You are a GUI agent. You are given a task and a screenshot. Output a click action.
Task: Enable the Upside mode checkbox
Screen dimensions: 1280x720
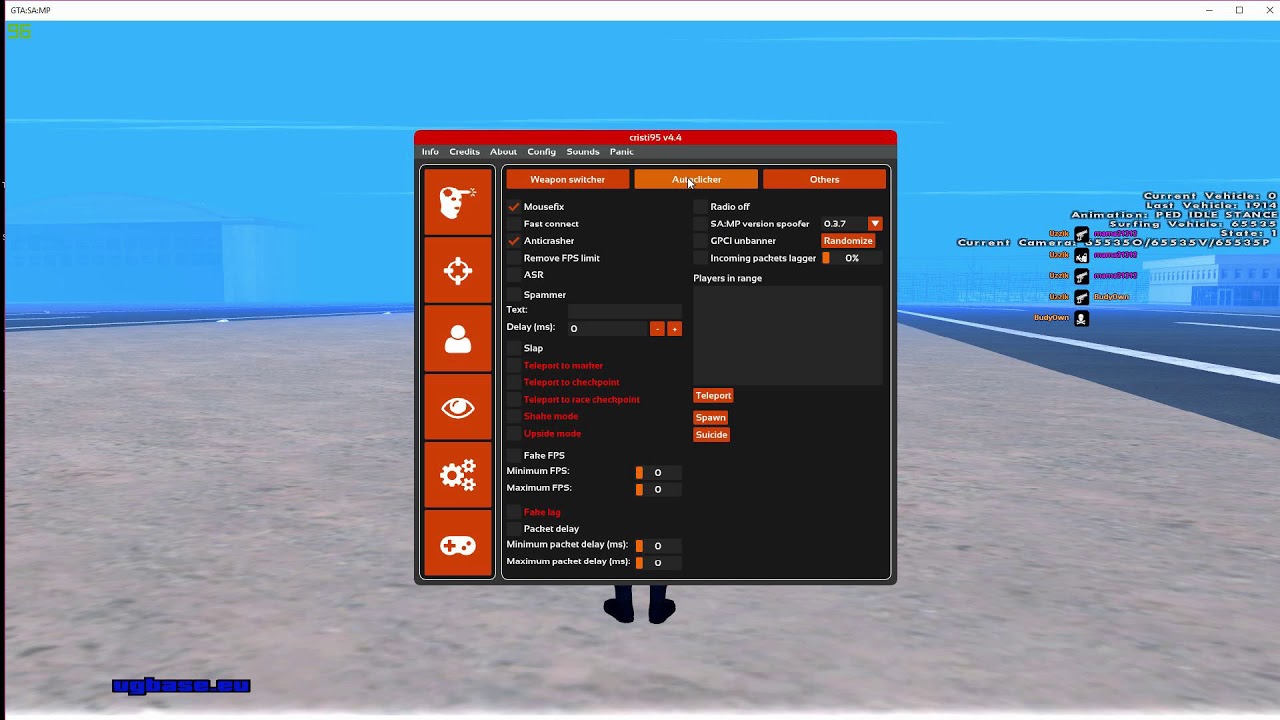click(514, 434)
